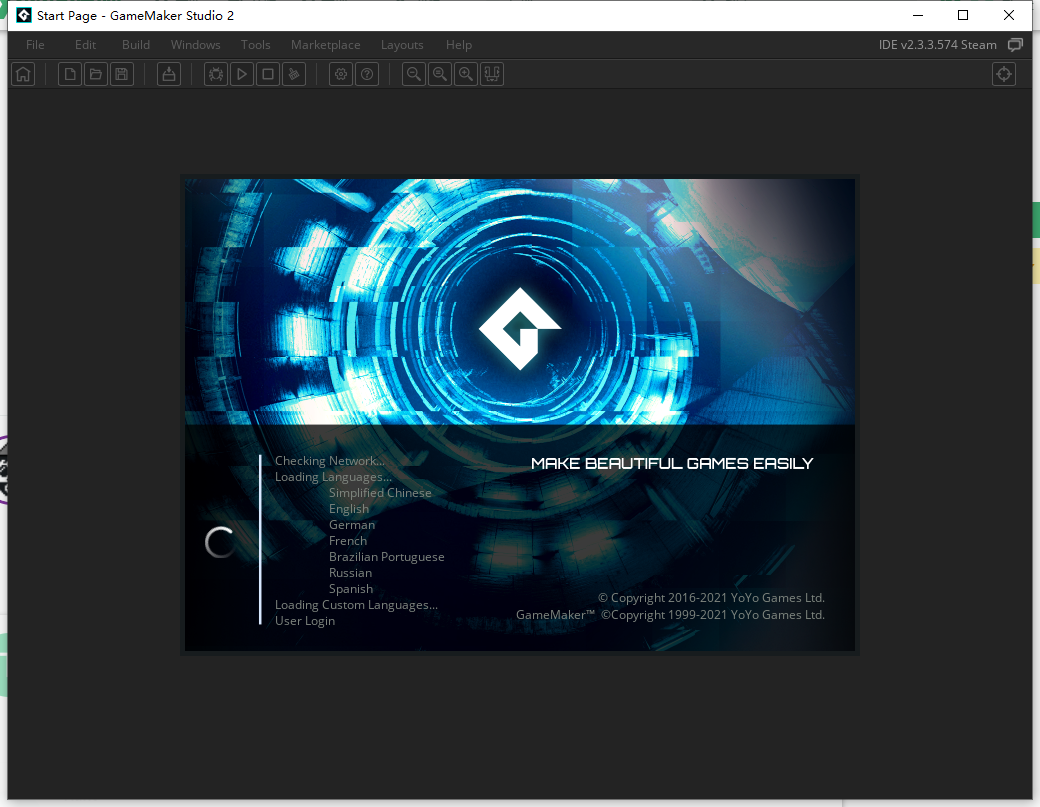Click the loading spinner on splash

[x=220, y=542]
